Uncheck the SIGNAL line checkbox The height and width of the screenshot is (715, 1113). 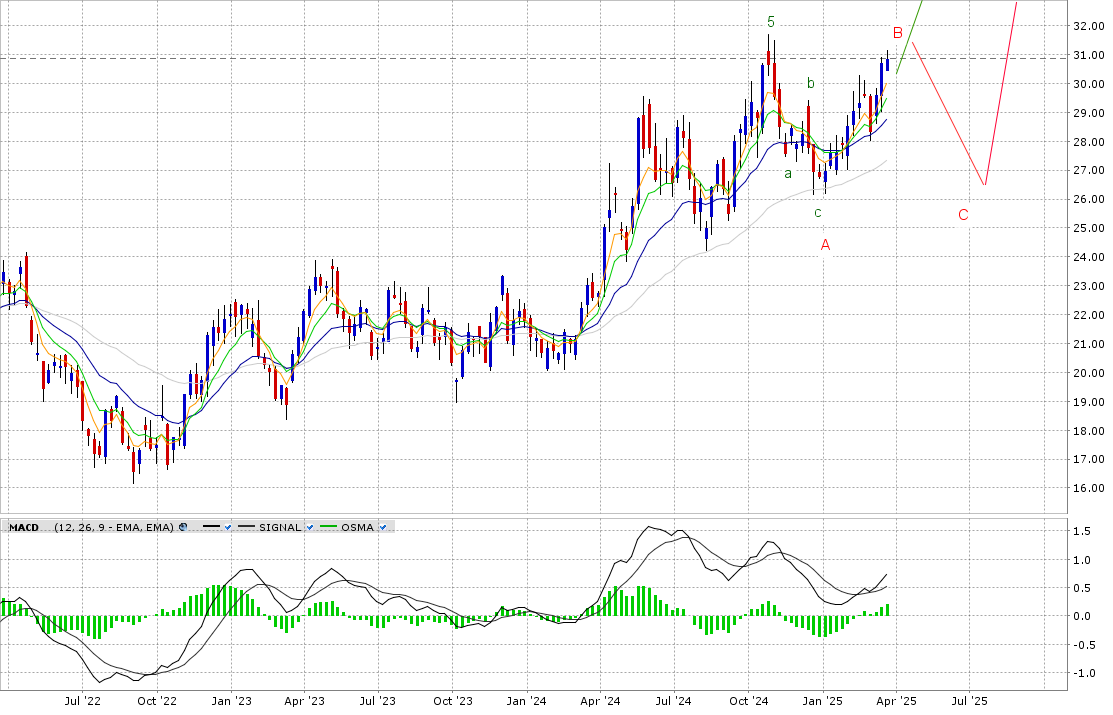pyautogui.click(x=311, y=527)
